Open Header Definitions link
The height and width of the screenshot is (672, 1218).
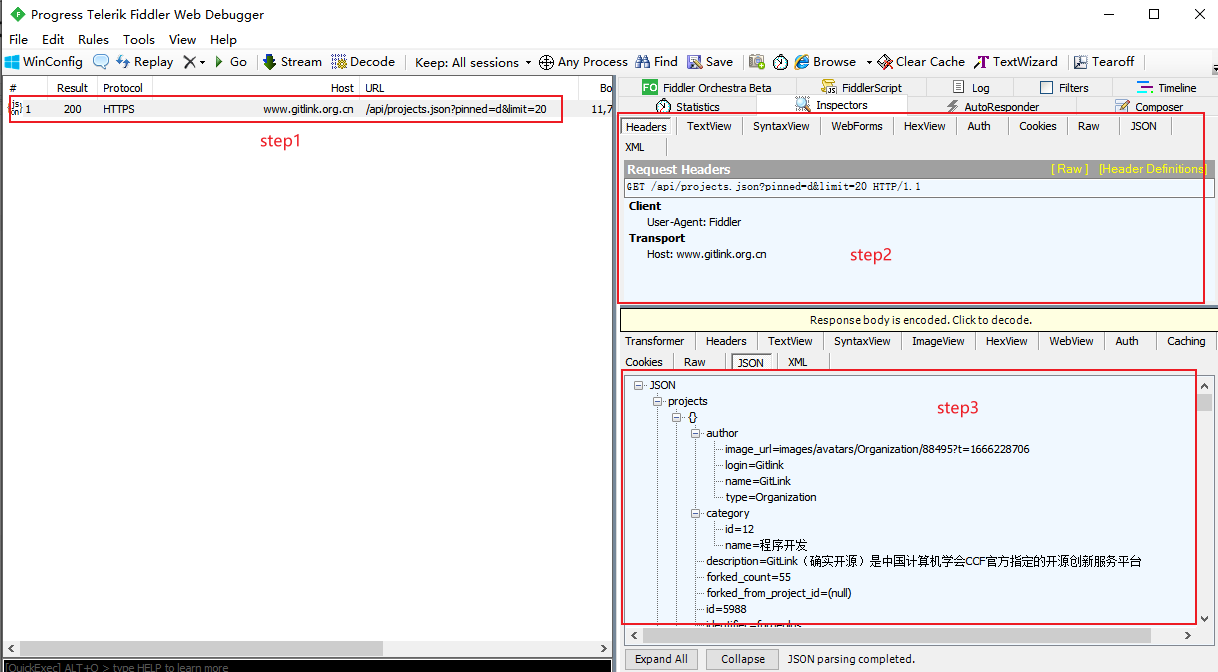tap(1152, 169)
